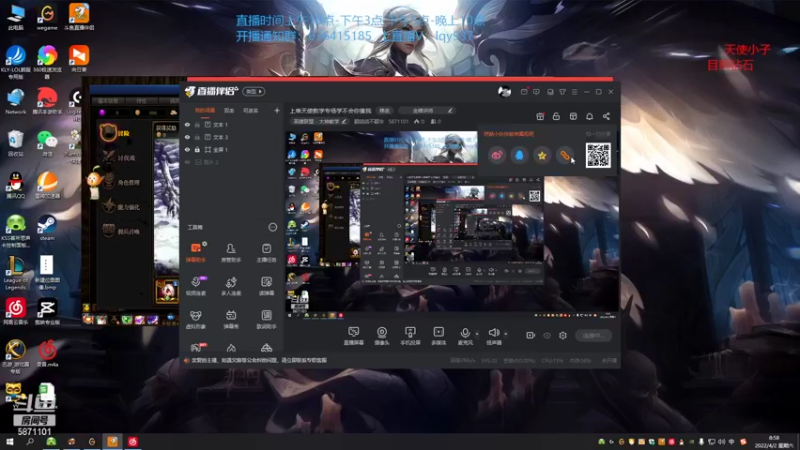Image resolution: width=800 pixels, height=450 pixels.
Task: Open the gift box icon in the streaming app
Action: [x=540, y=116]
